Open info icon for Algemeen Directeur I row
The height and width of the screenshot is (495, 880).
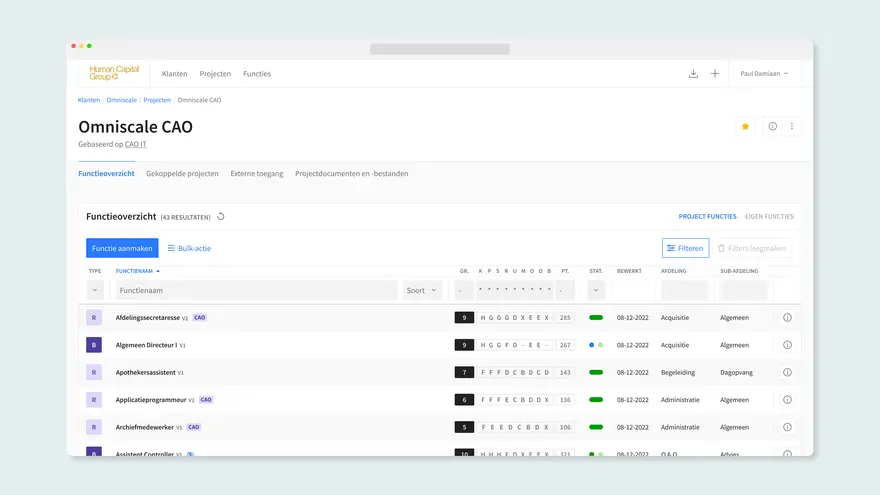coord(787,345)
